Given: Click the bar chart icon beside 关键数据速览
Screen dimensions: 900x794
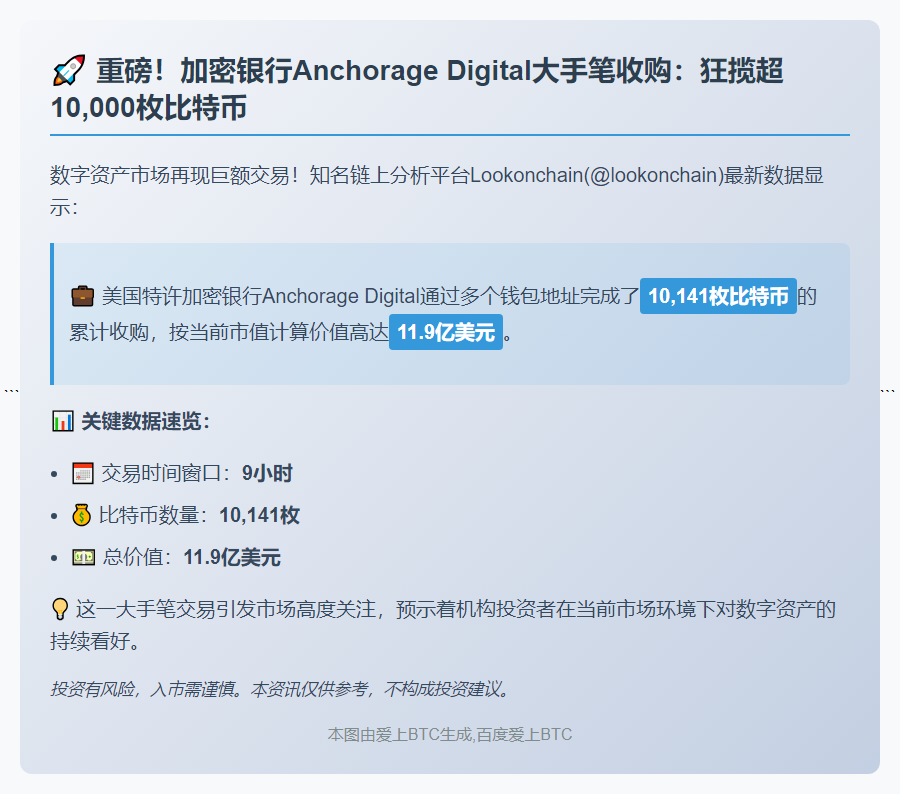Looking at the screenshot, I should point(62,421).
